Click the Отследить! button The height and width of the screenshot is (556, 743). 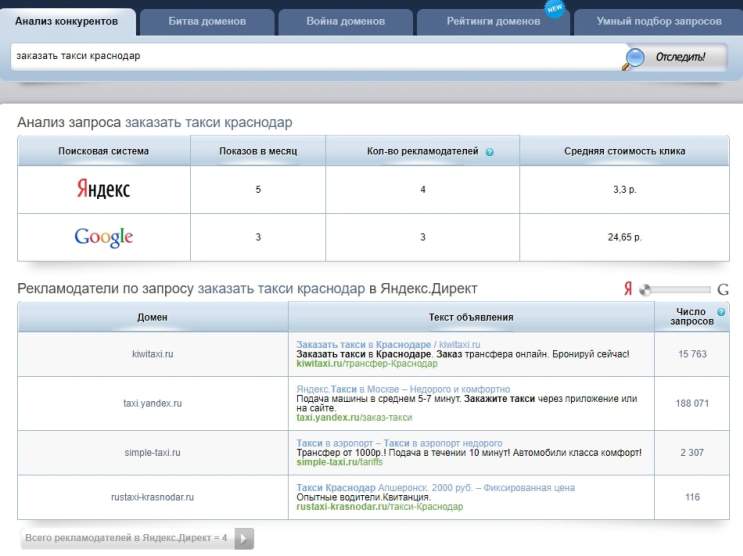coord(680,57)
